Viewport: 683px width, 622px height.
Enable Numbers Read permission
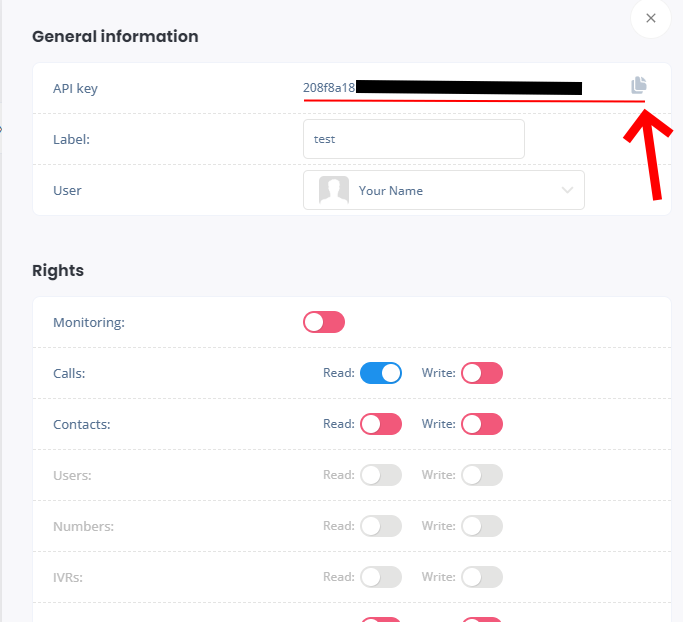pyautogui.click(x=381, y=526)
